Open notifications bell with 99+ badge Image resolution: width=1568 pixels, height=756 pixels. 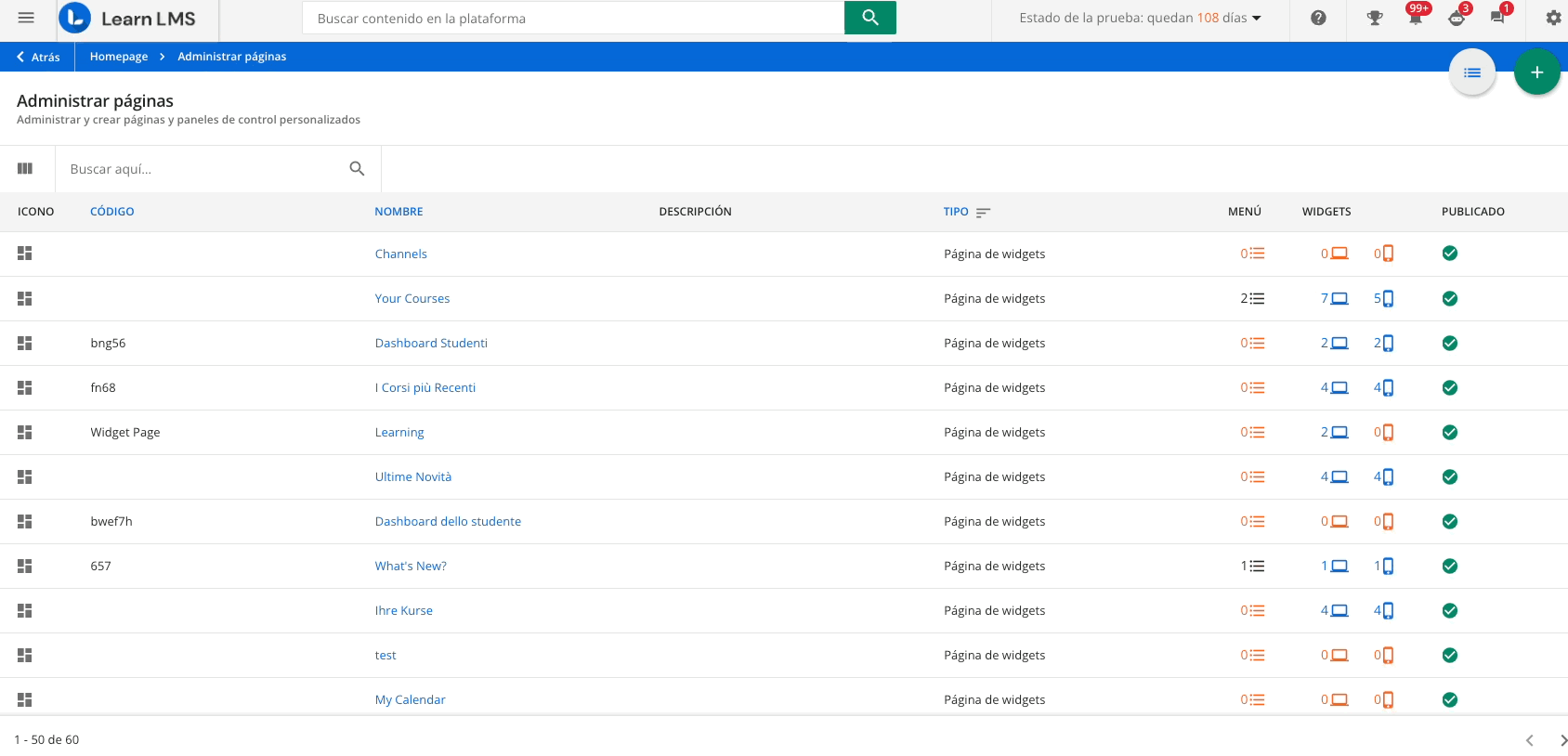tap(1415, 18)
